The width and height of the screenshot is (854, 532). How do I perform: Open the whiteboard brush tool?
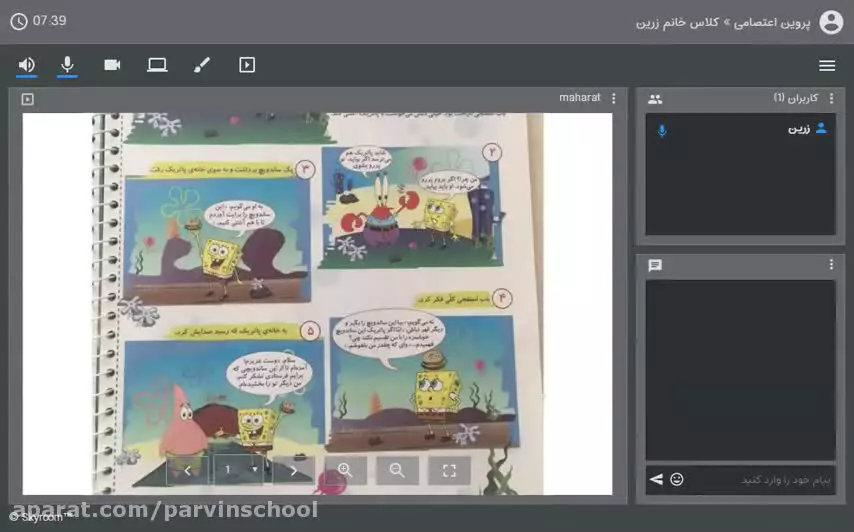point(202,65)
